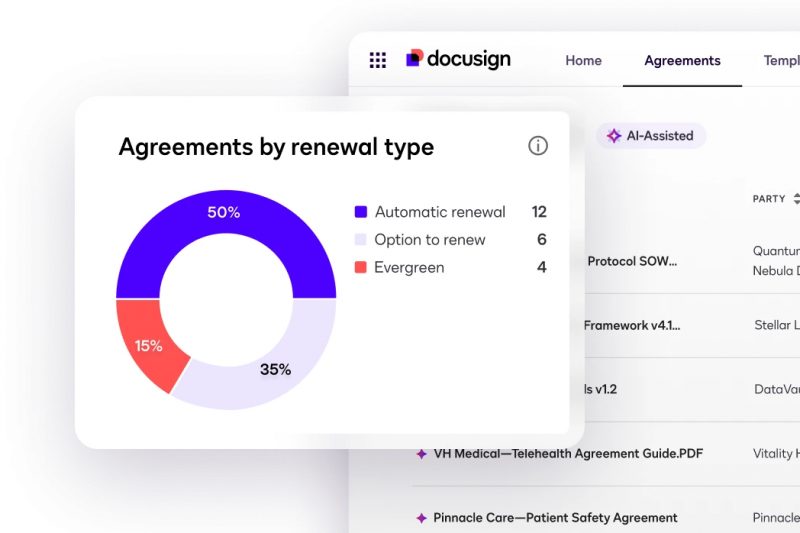
Task: Select the lavender 35% donut segment
Action: tap(276, 368)
